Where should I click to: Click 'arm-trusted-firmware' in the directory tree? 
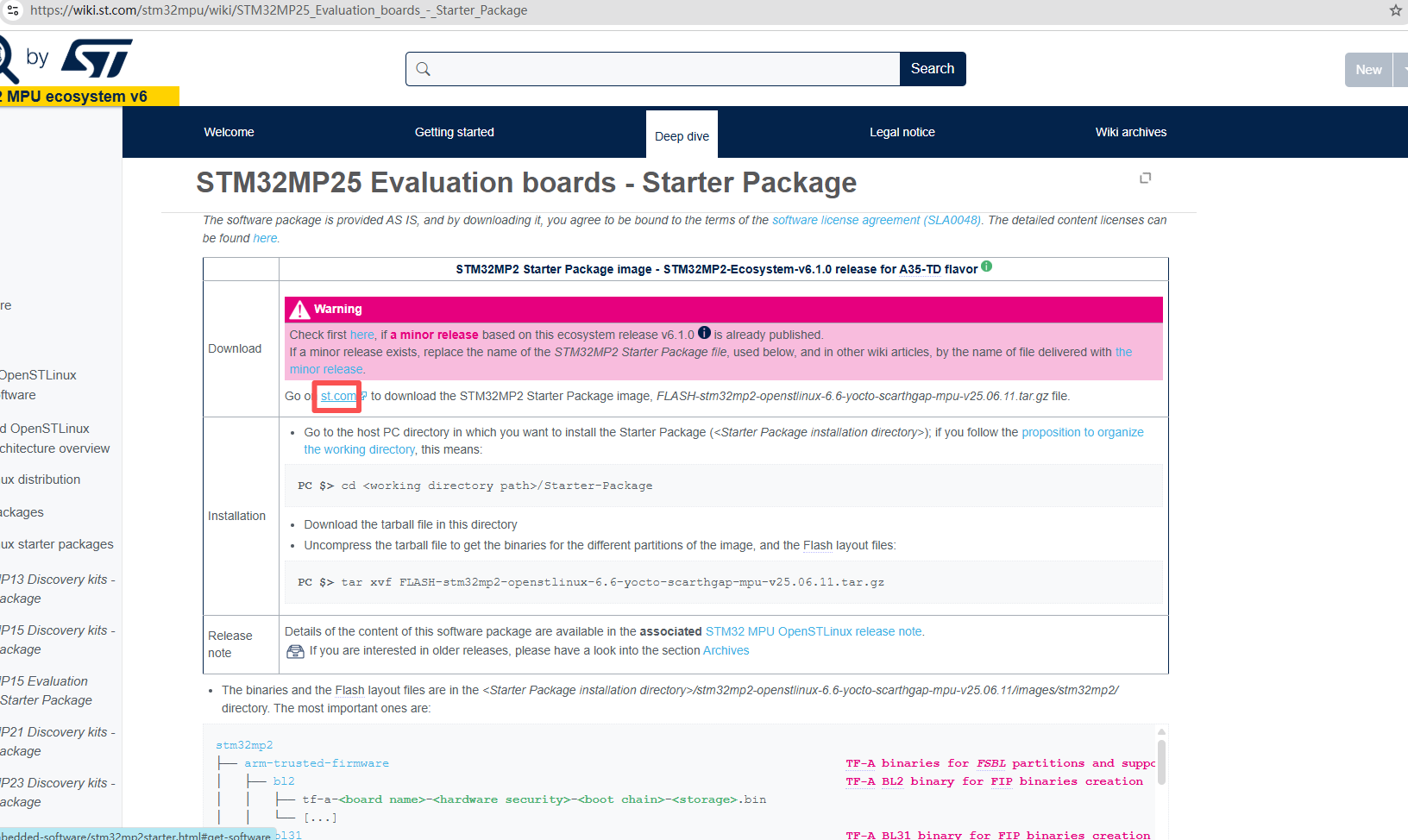[316, 763]
